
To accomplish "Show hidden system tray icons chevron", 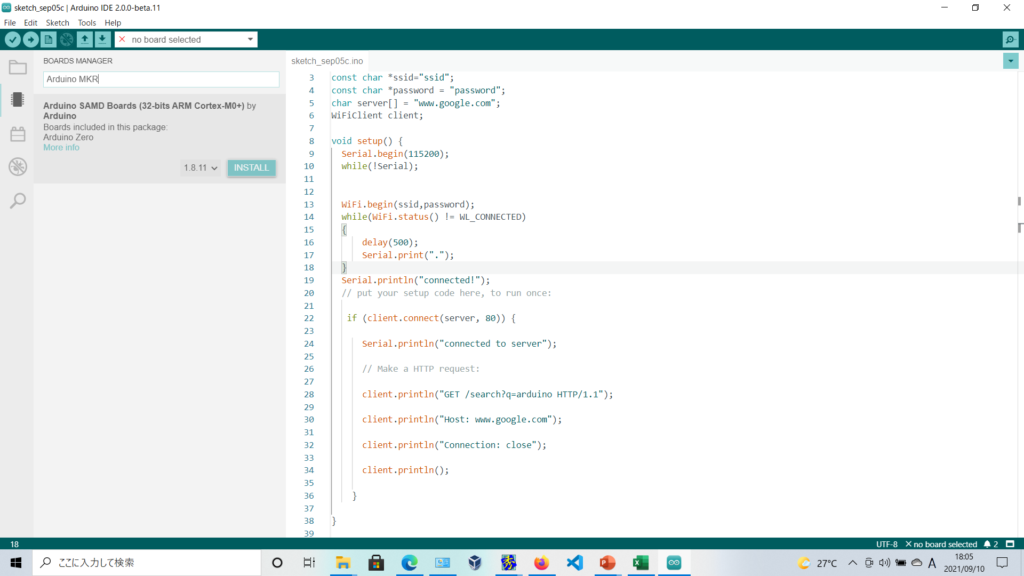I will coord(852,563).
